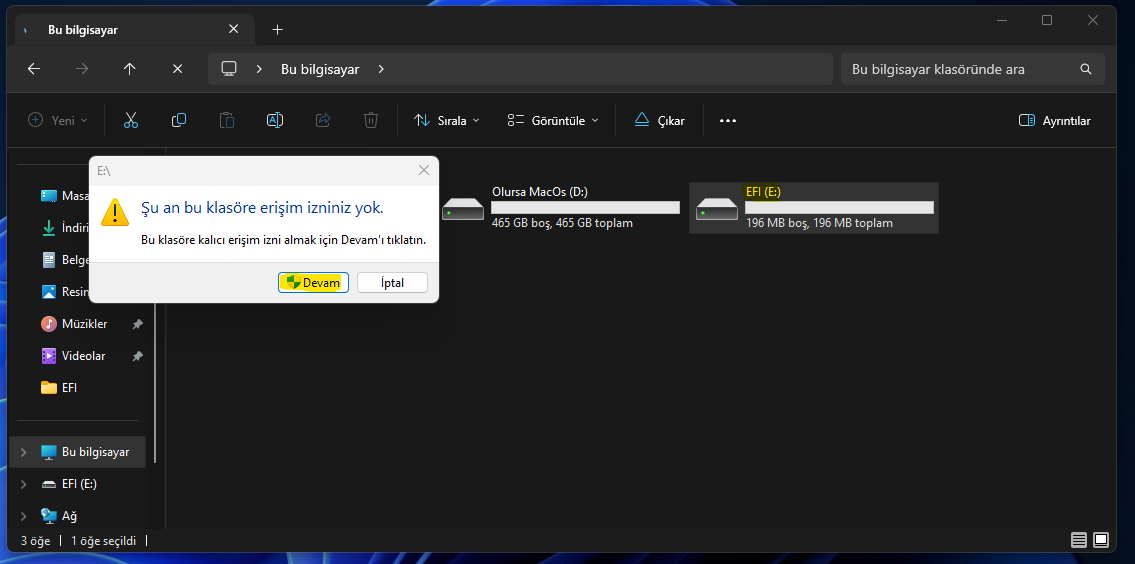Click İptal to cancel the dialog
This screenshot has width=1135, height=564.
[392, 283]
